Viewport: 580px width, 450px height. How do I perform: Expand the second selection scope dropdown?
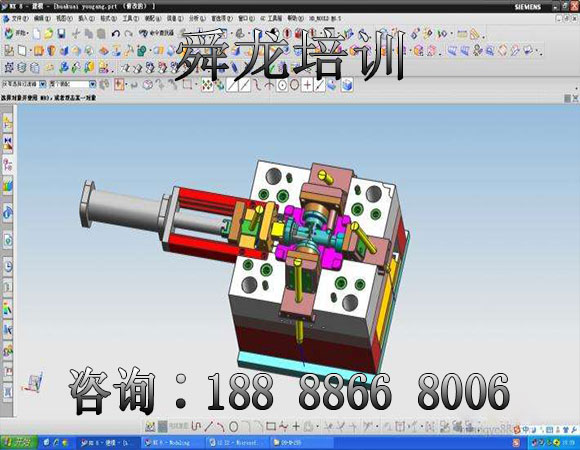pos(92,84)
